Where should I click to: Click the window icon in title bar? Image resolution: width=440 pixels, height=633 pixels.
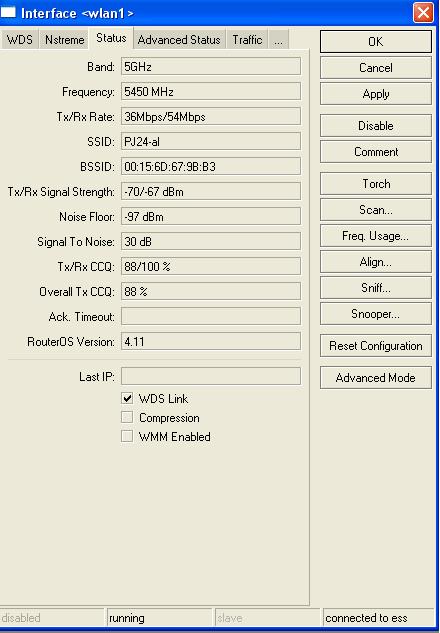(8, 13)
